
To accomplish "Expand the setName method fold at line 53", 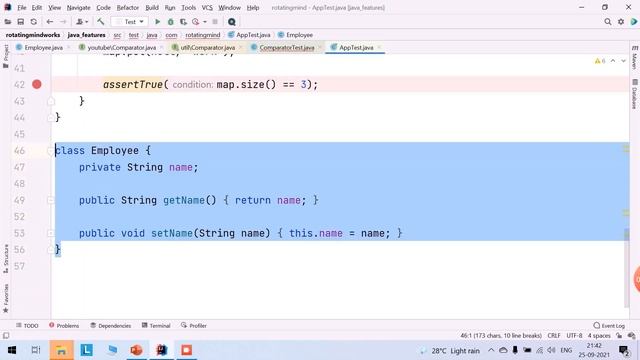I will coord(50,233).
